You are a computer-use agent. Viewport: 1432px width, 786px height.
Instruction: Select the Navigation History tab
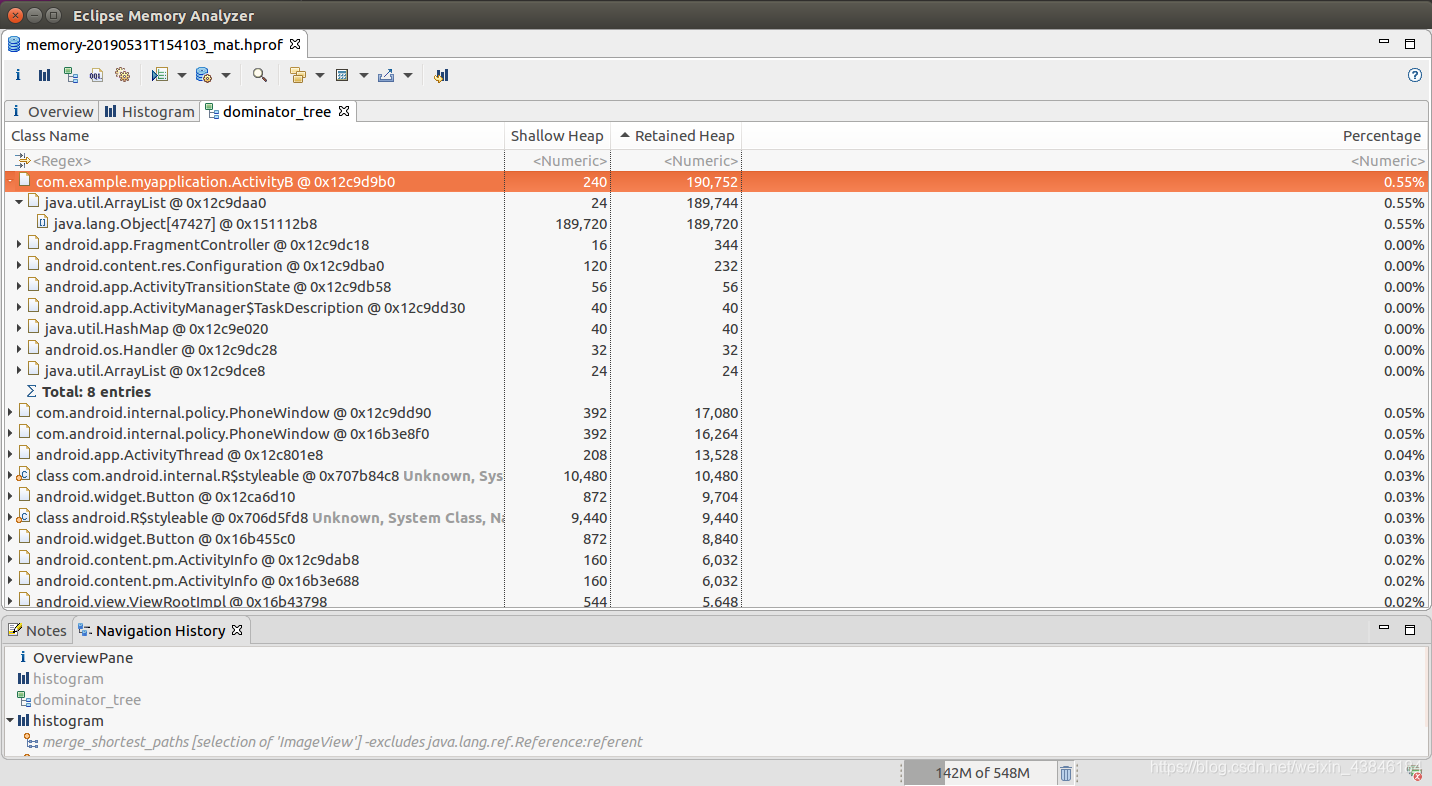point(160,630)
